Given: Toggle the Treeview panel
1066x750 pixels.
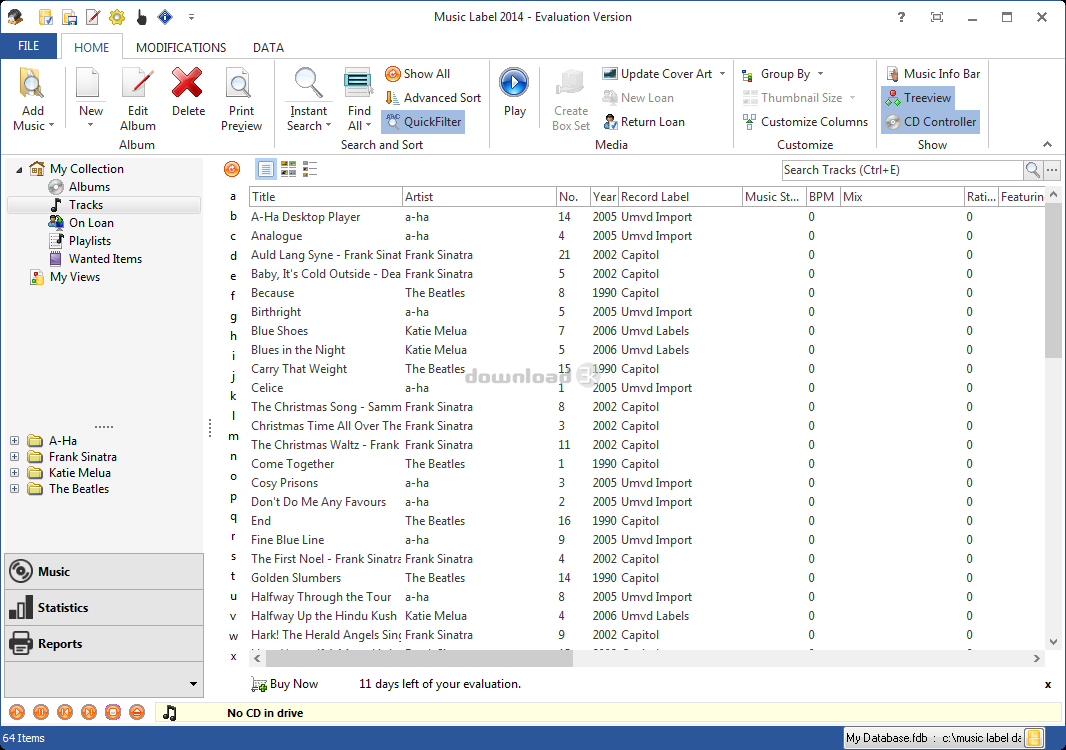Looking at the screenshot, I should [x=918, y=98].
